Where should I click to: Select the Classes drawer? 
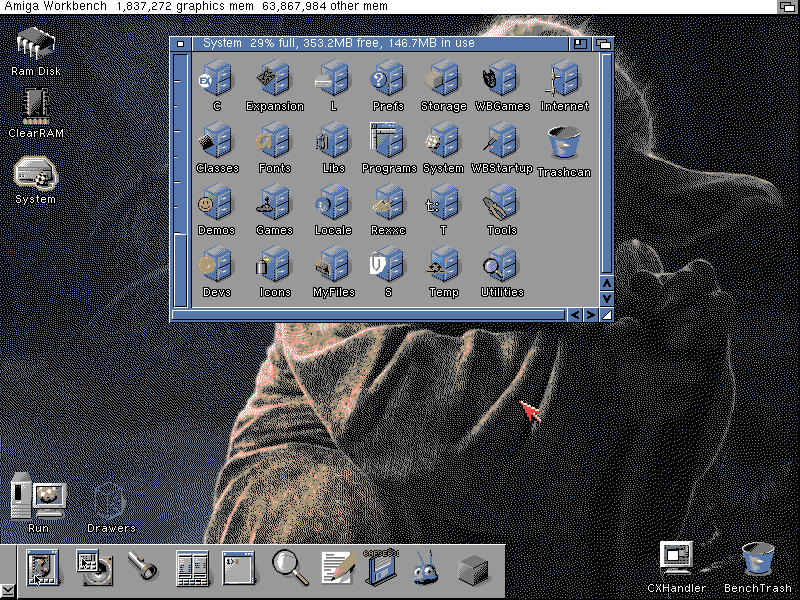[217, 141]
